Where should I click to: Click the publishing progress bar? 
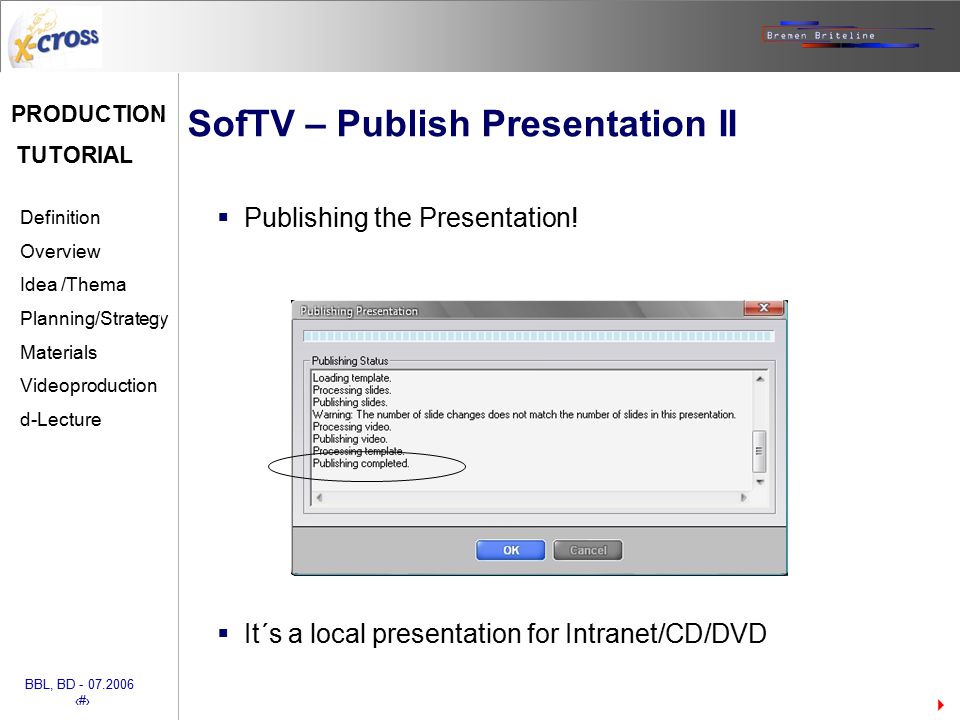point(538,336)
